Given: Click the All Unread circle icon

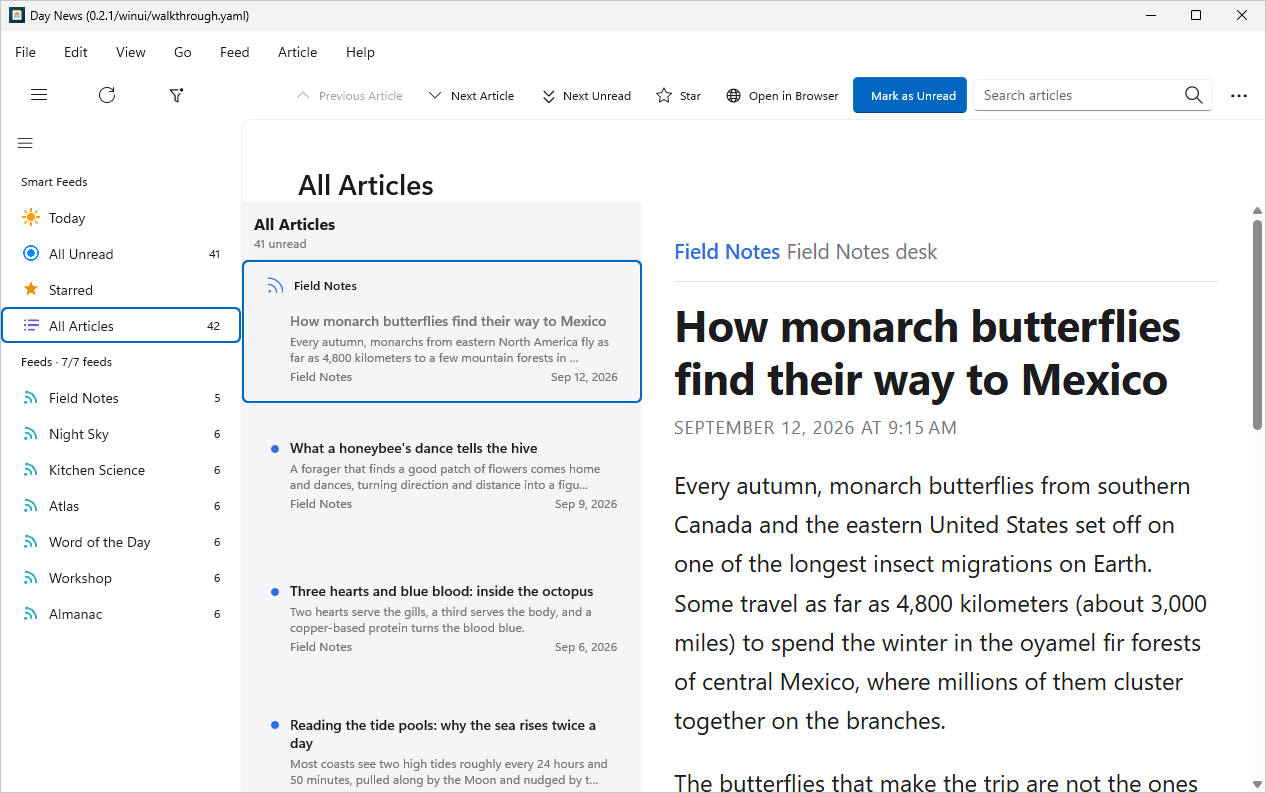Looking at the screenshot, I should pyautogui.click(x=31, y=254).
